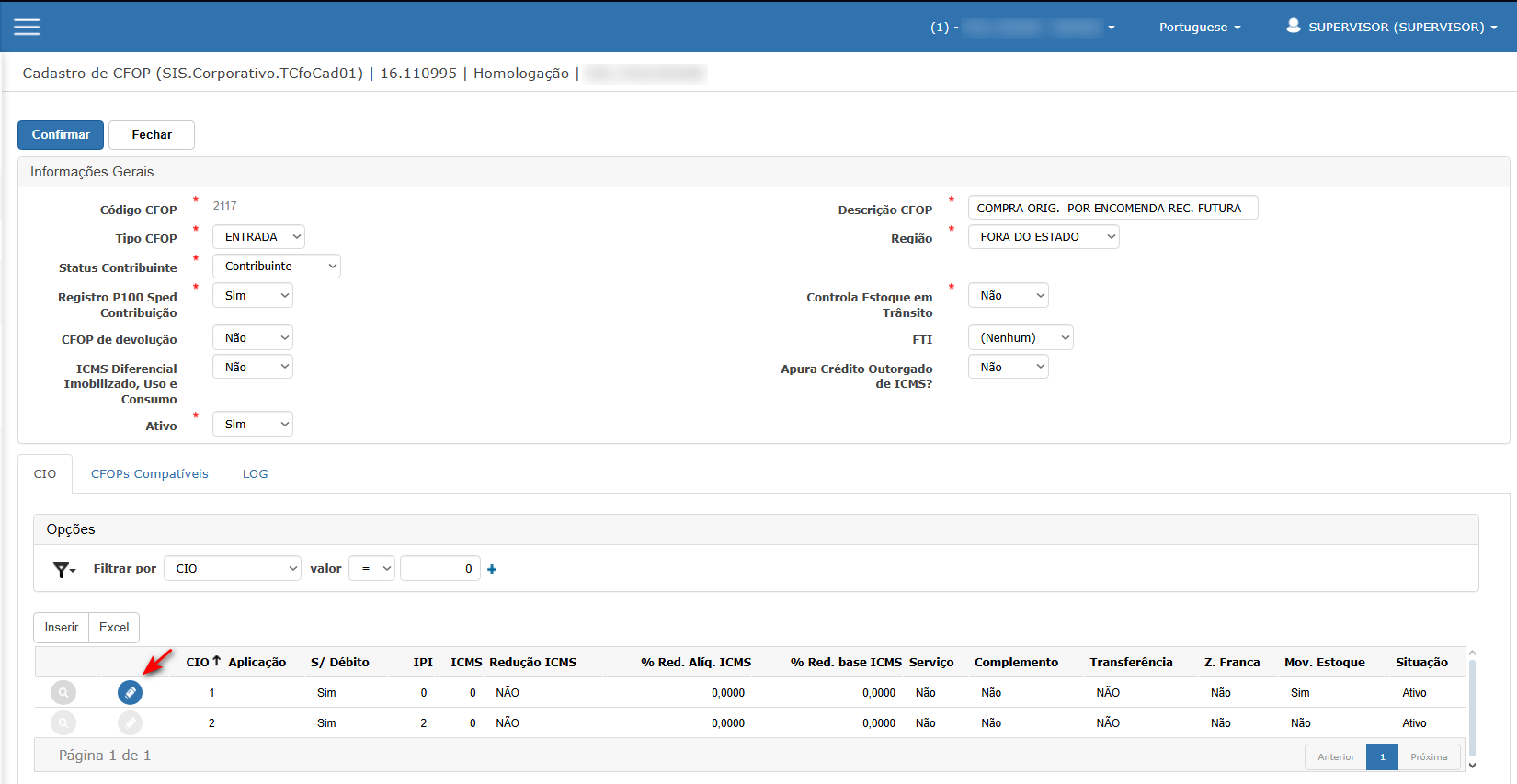Viewport: 1517px width, 784px height.
Task: Sort by Serviço column header
Action: (931, 662)
